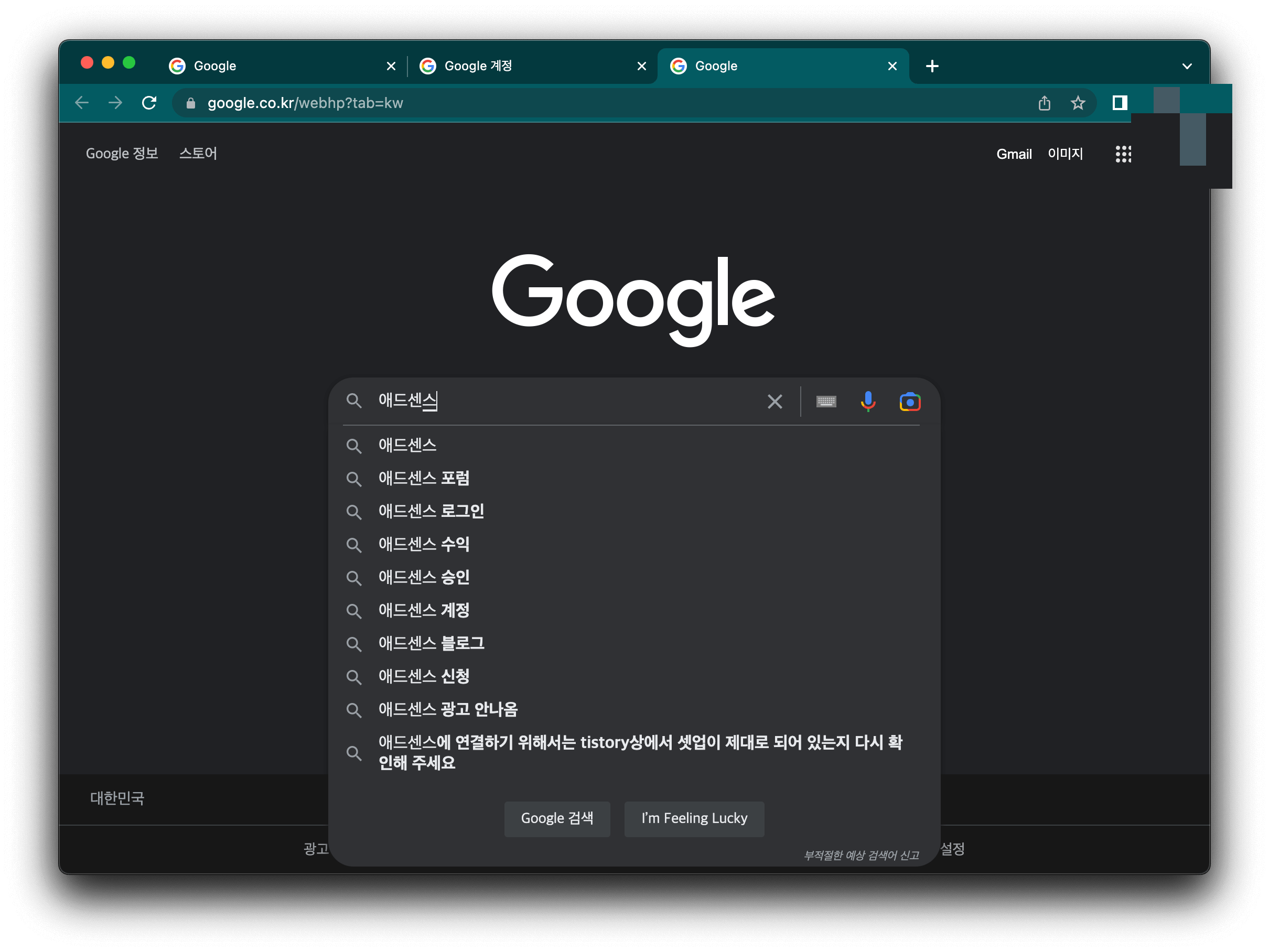Select suggestion 애드센스 수익
This screenshot has width=1269, height=952.
(424, 544)
